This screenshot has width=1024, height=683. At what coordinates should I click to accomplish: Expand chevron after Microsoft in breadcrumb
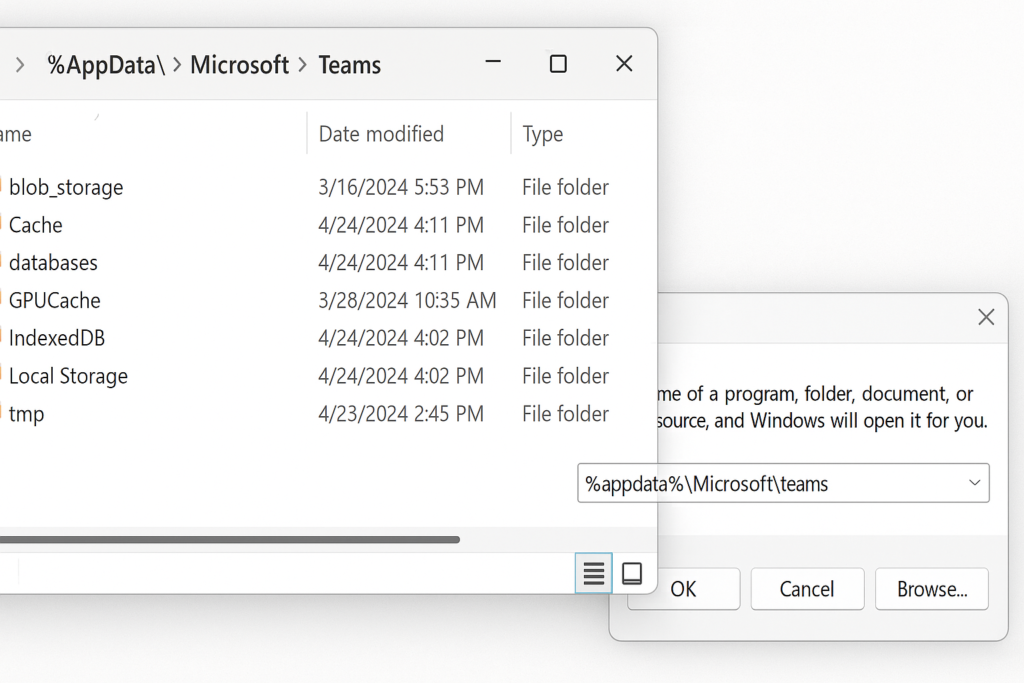tap(303, 65)
